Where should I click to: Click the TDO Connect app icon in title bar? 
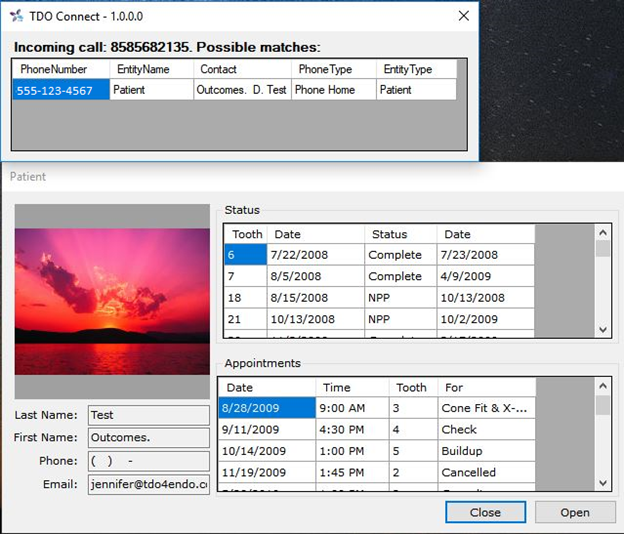16,16
